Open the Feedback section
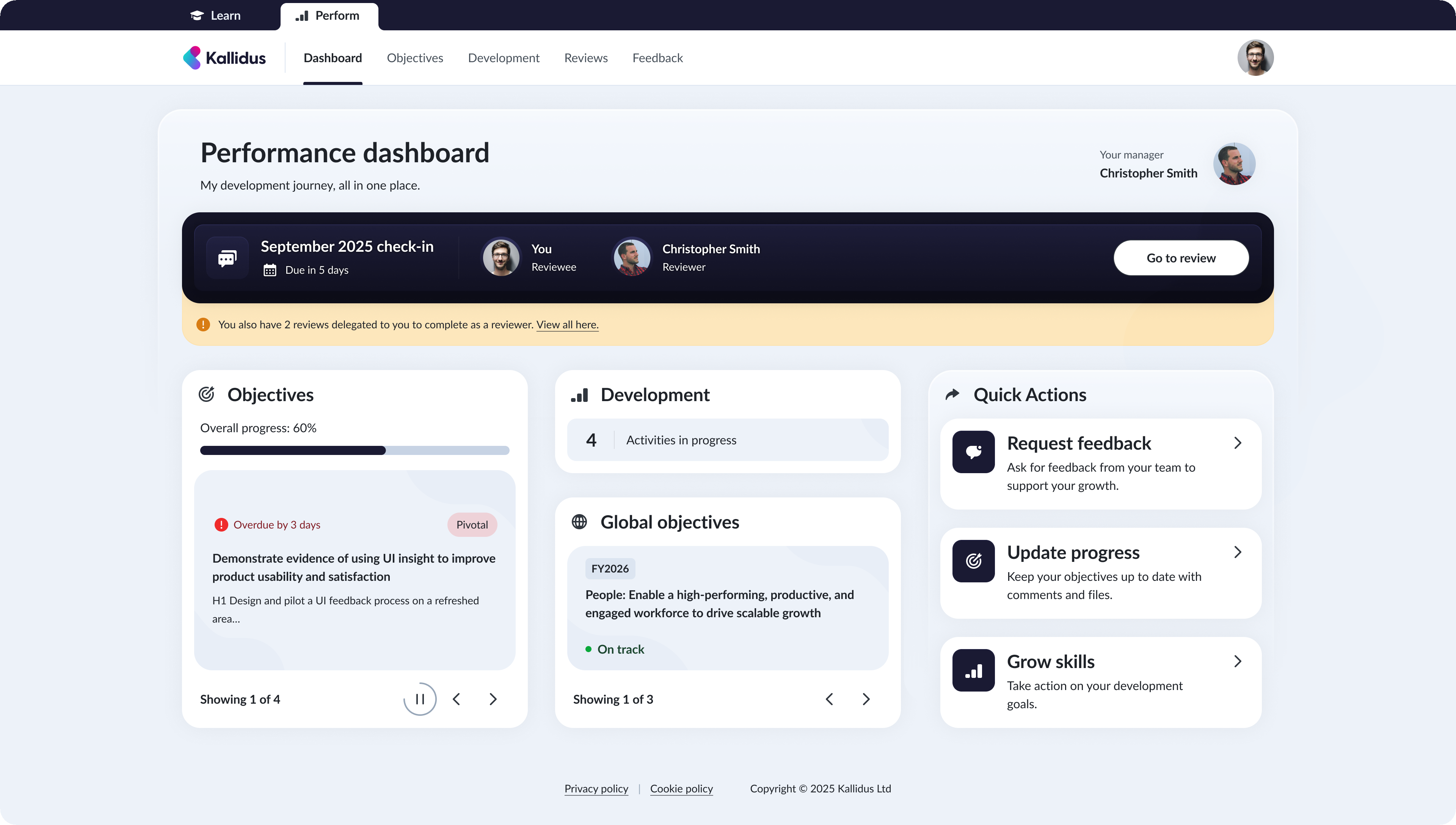This screenshot has width=1456, height=825. 657,57
